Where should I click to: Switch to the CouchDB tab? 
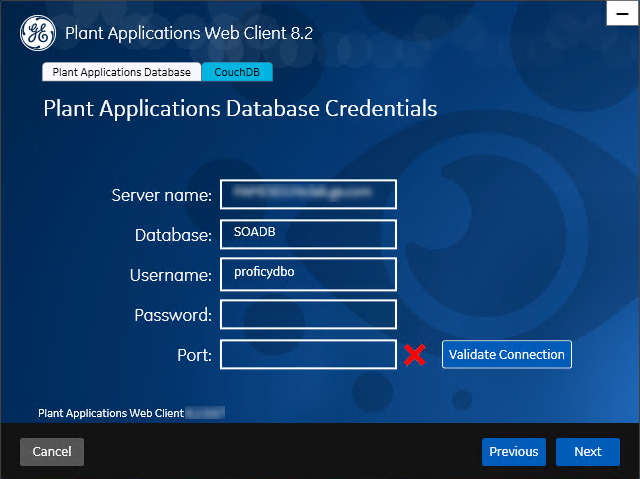(237, 72)
